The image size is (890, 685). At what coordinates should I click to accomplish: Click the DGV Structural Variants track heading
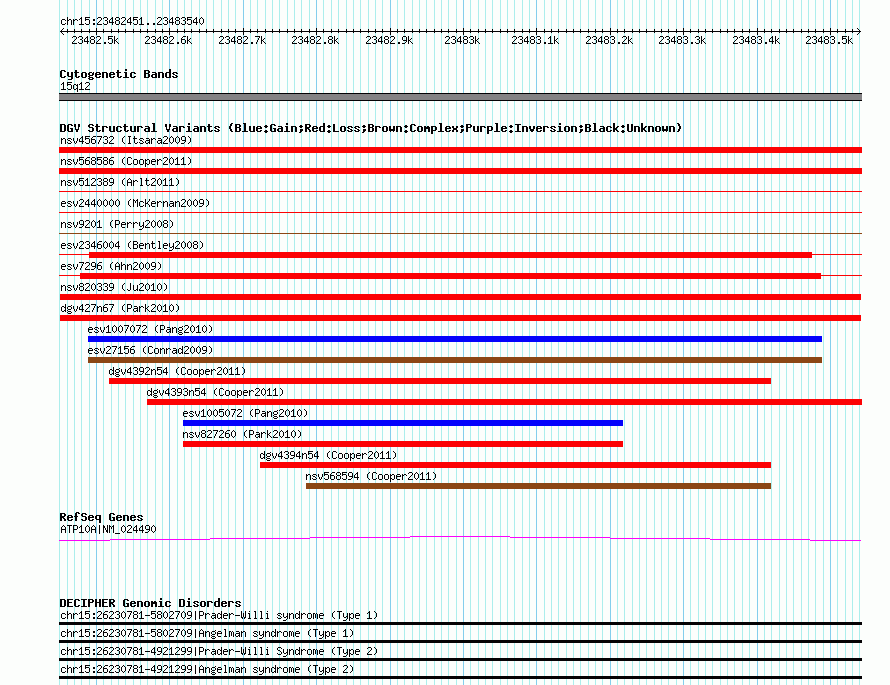(x=370, y=128)
